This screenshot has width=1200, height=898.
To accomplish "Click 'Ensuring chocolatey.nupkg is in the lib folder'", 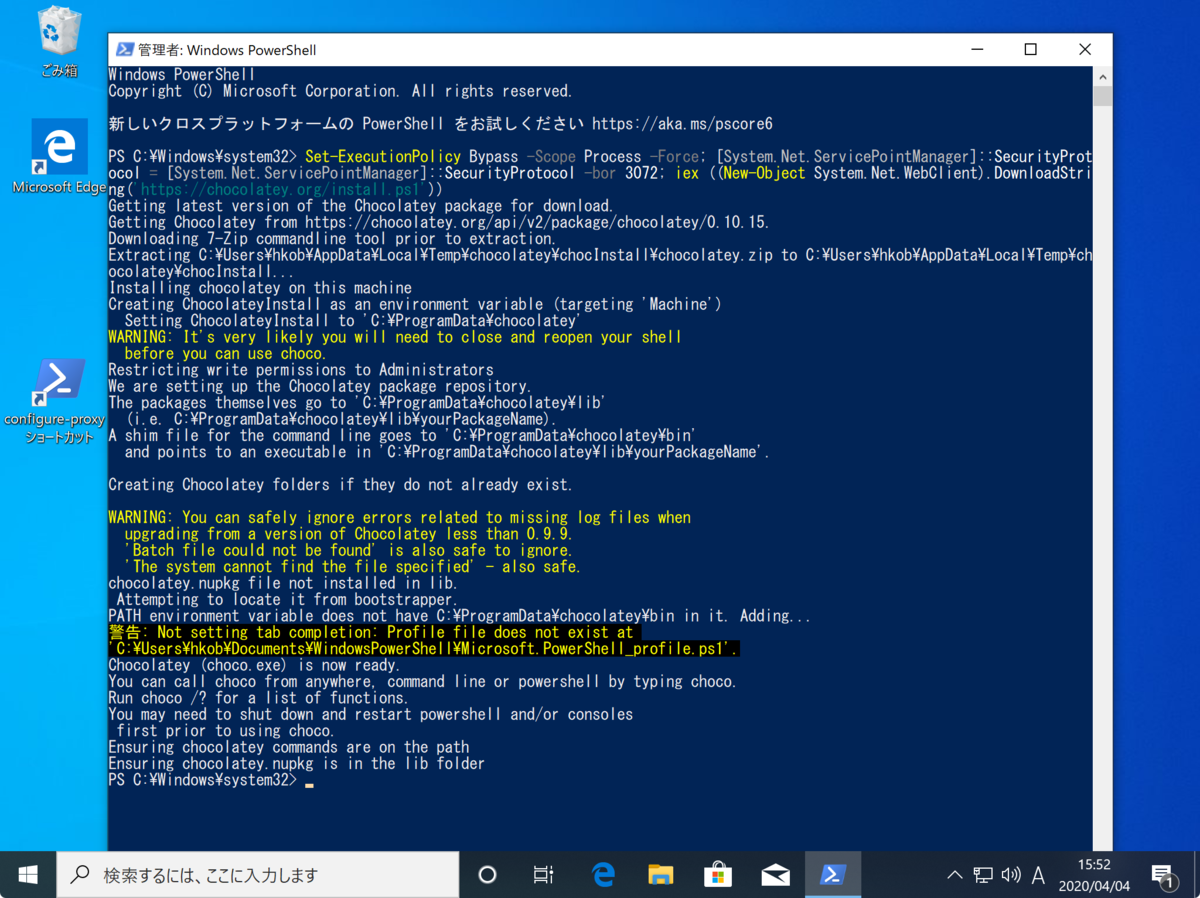I will pyautogui.click(x=296, y=764).
